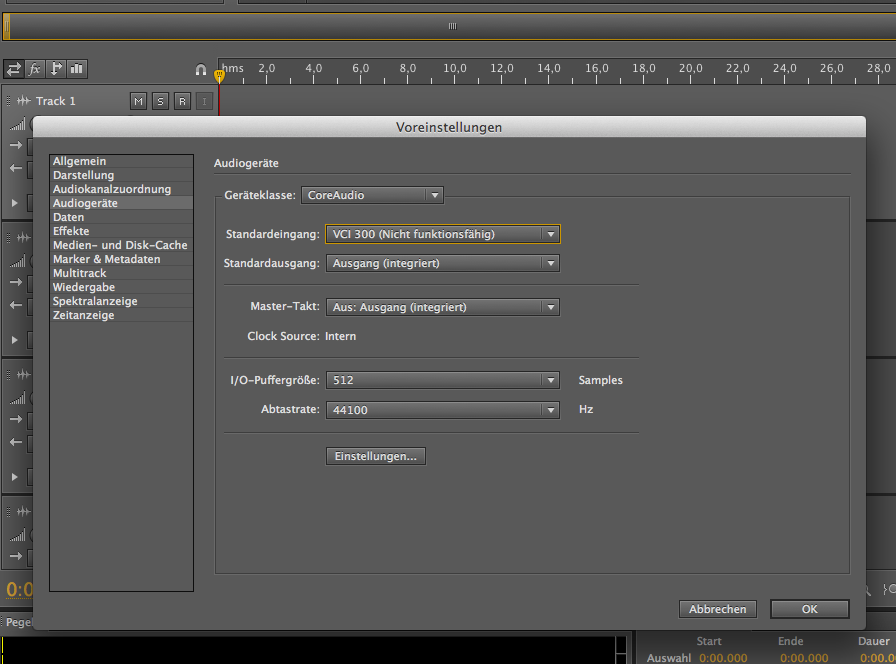The width and height of the screenshot is (896, 664).
Task: Click Abbrechen to cancel preferences
Action: [717, 609]
